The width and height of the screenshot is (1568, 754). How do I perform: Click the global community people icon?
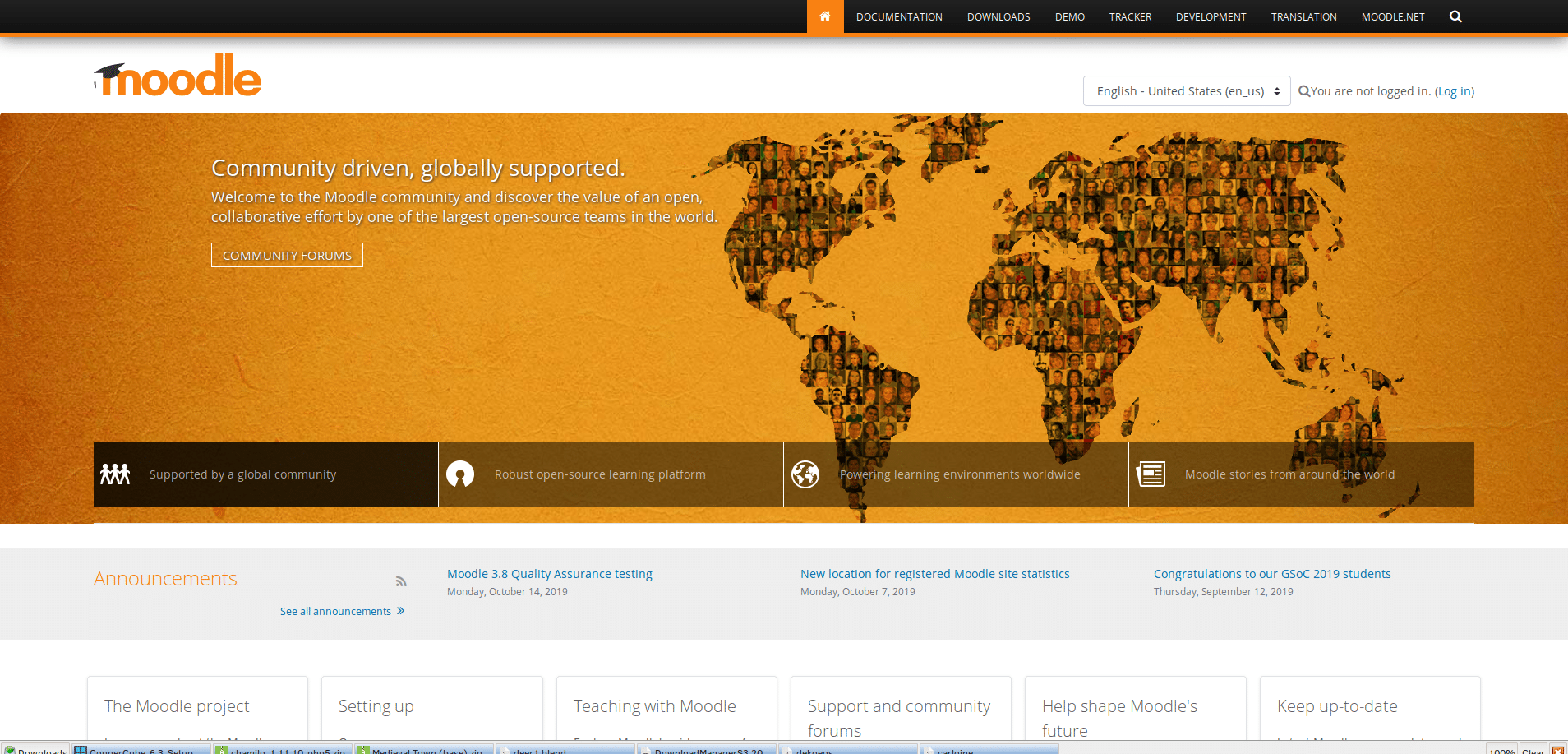[115, 474]
